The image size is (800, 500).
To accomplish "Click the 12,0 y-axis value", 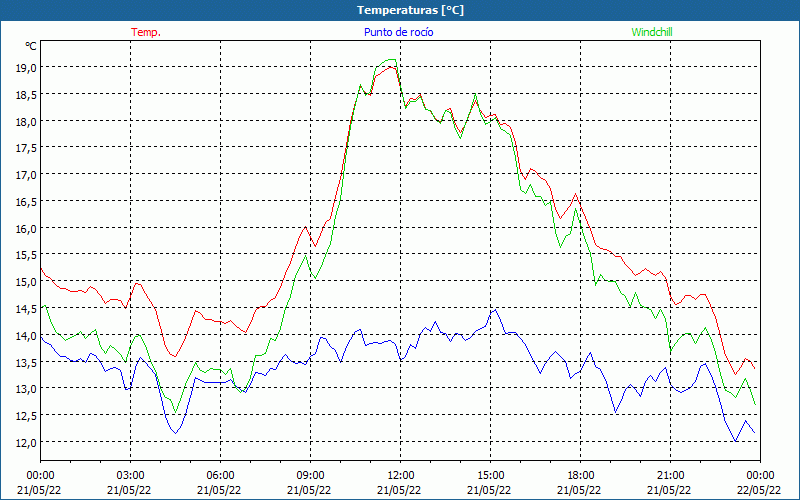I will 26,442.
